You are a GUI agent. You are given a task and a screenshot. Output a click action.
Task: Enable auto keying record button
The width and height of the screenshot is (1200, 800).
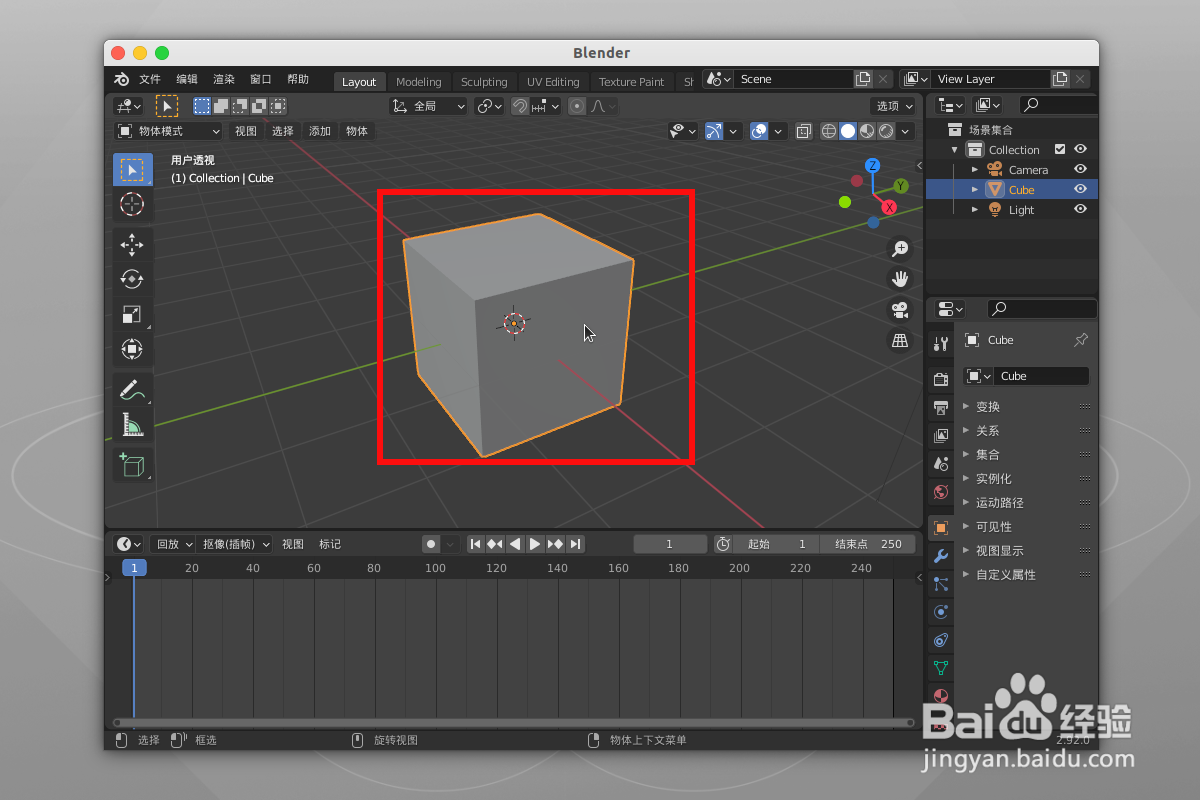(x=431, y=544)
